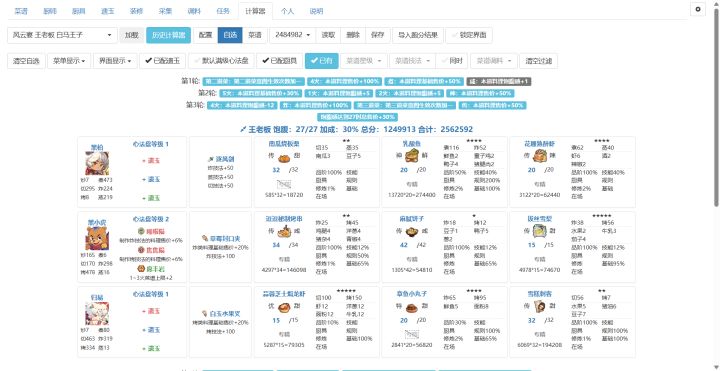The image size is (720, 371).
Task: Toggle the 同时 checkbox
Action: tap(453, 61)
